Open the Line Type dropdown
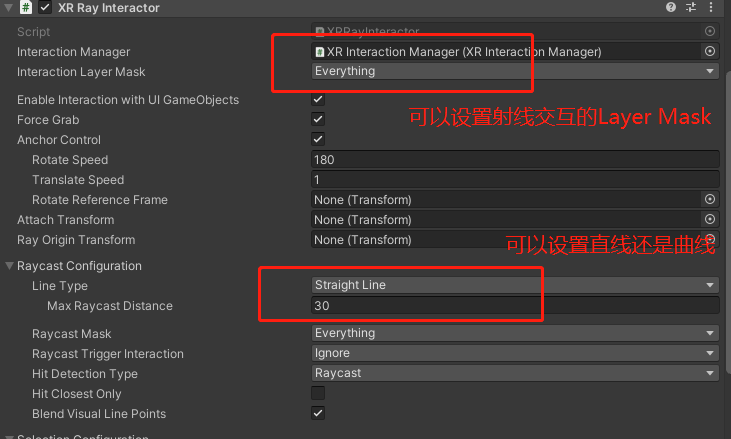Screen dimensions: 731x439 [515, 285]
